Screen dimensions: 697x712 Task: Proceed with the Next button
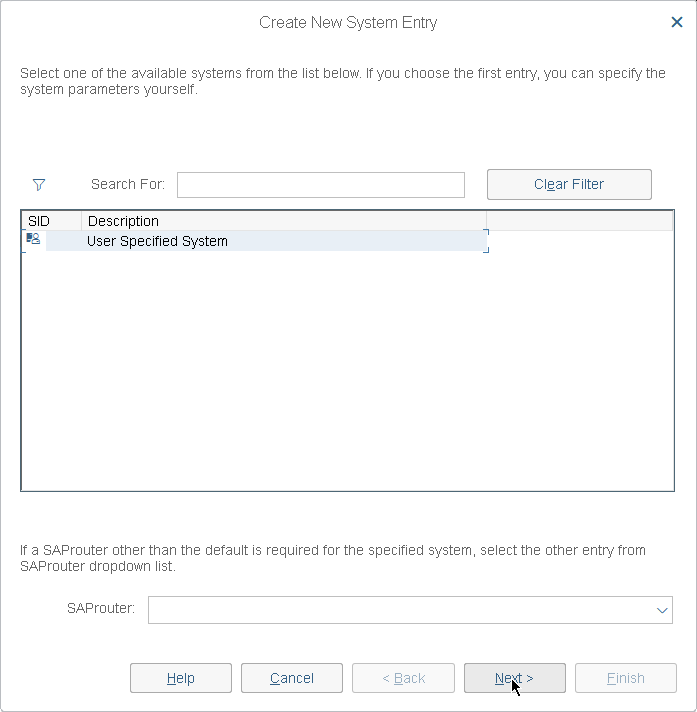pyautogui.click(x=514, y=678)
